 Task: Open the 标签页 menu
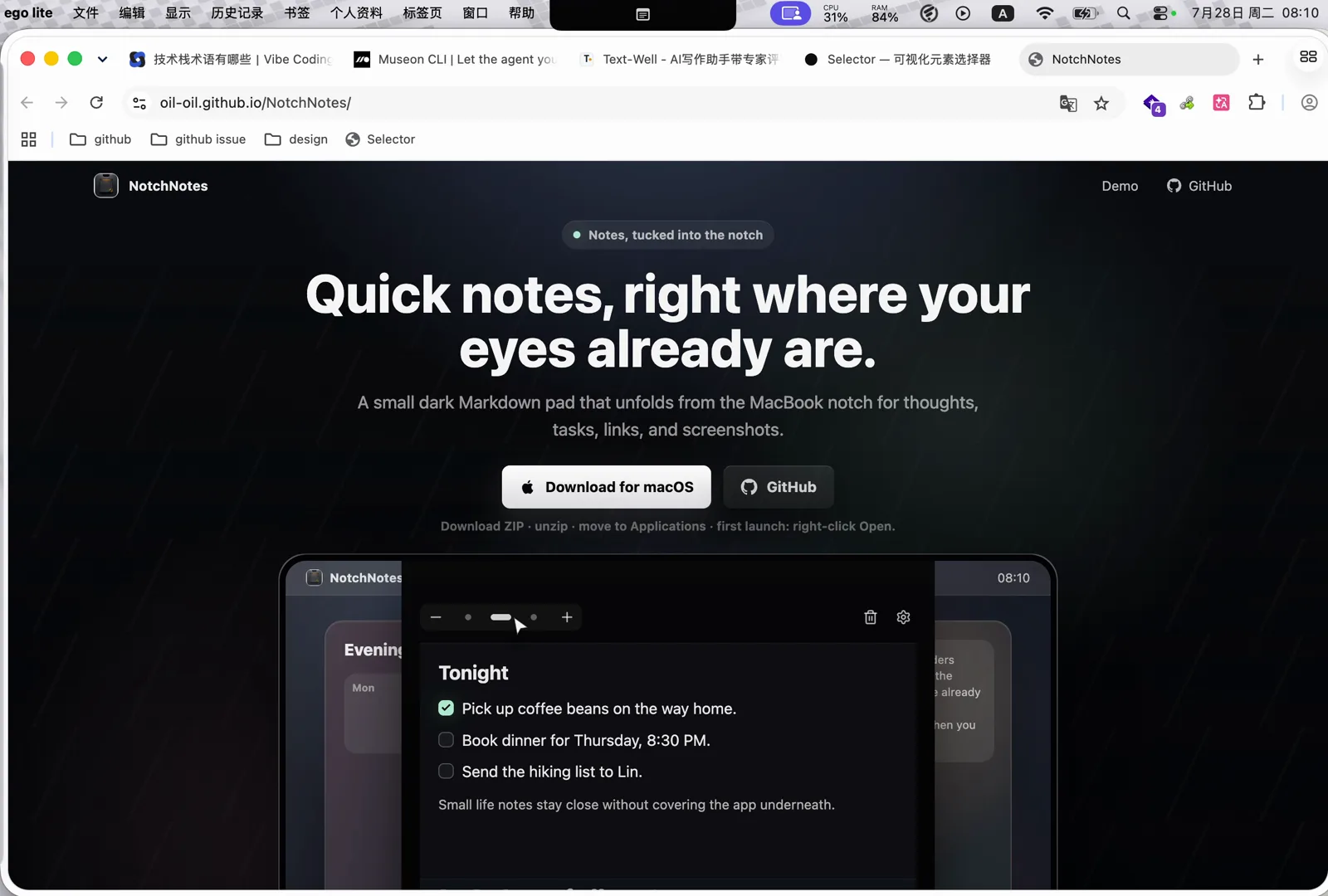[422, 13]
